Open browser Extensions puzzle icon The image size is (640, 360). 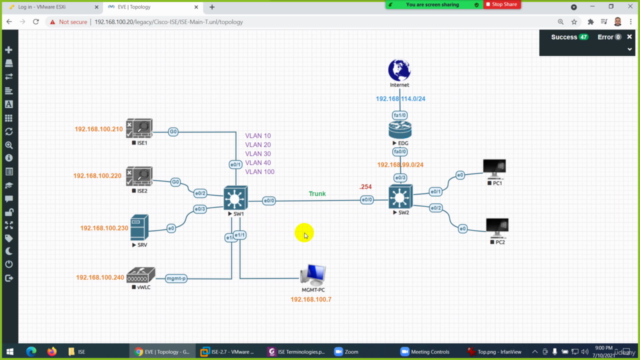tap(590, 22)
